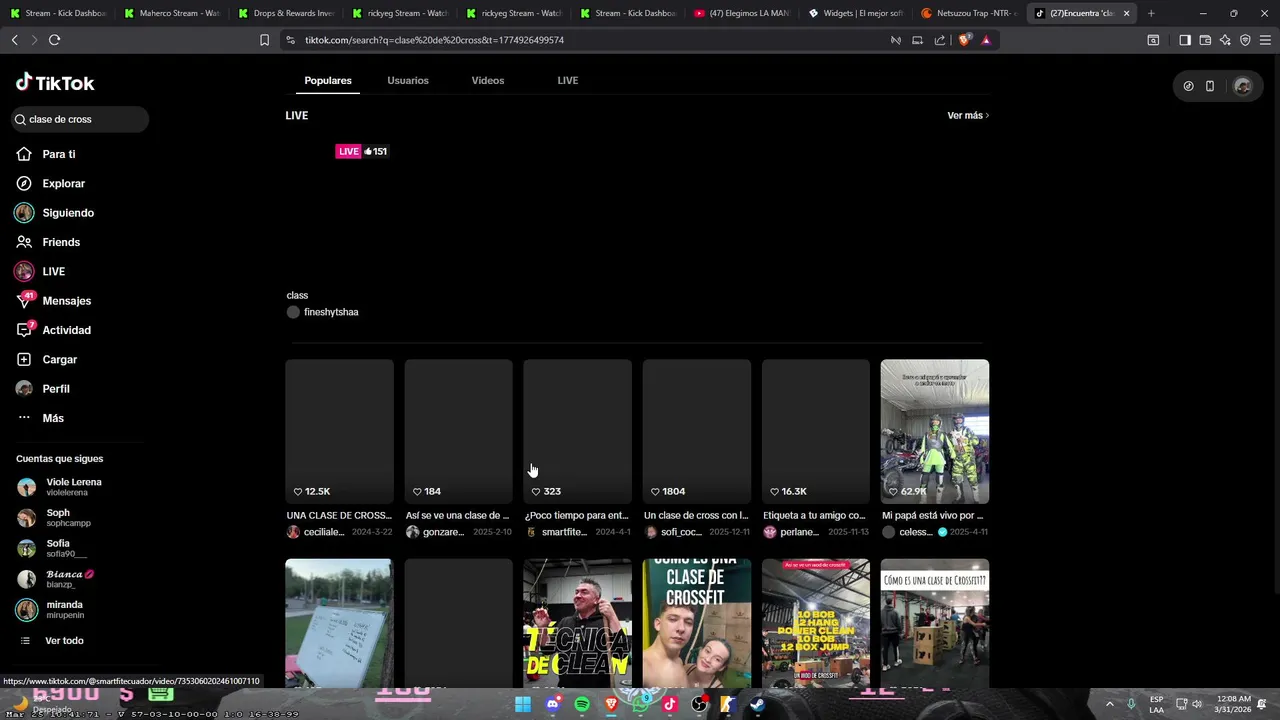Open a new browser tab
The image size is (1280, 720).
[1151, 13]
